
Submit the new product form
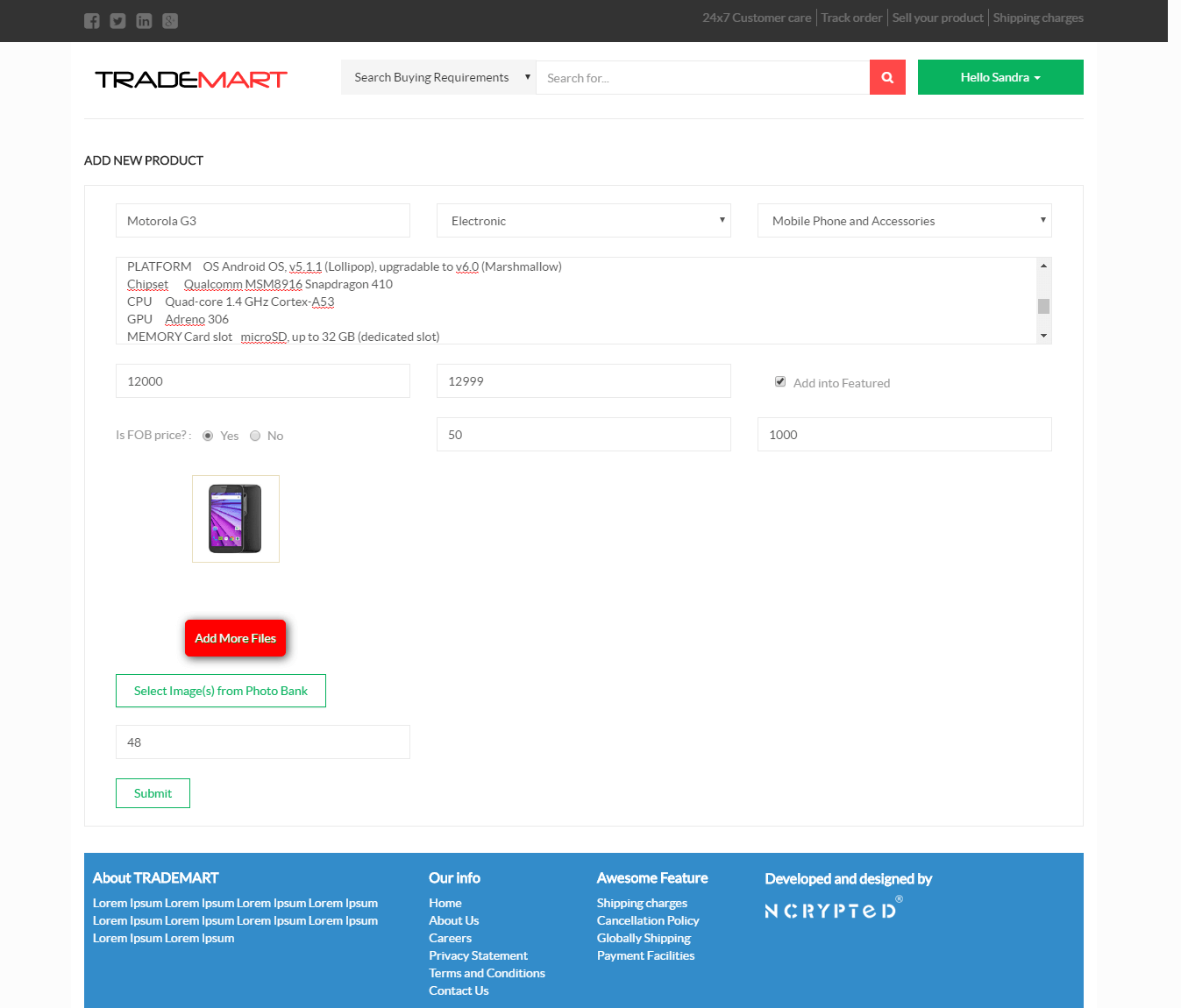(x=153, y=793)
